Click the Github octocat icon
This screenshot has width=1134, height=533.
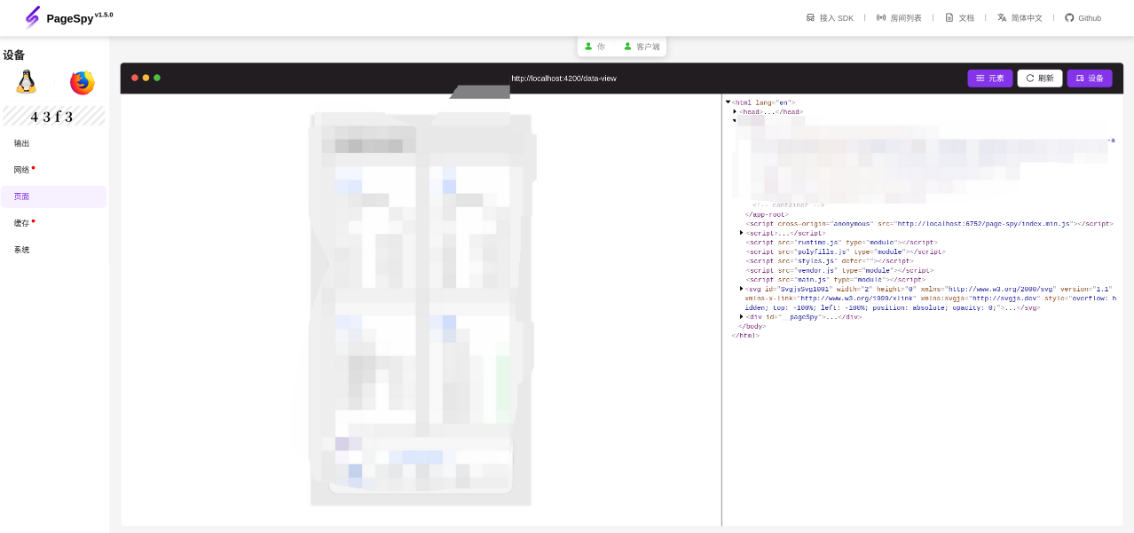click(x=1069, y=18)
